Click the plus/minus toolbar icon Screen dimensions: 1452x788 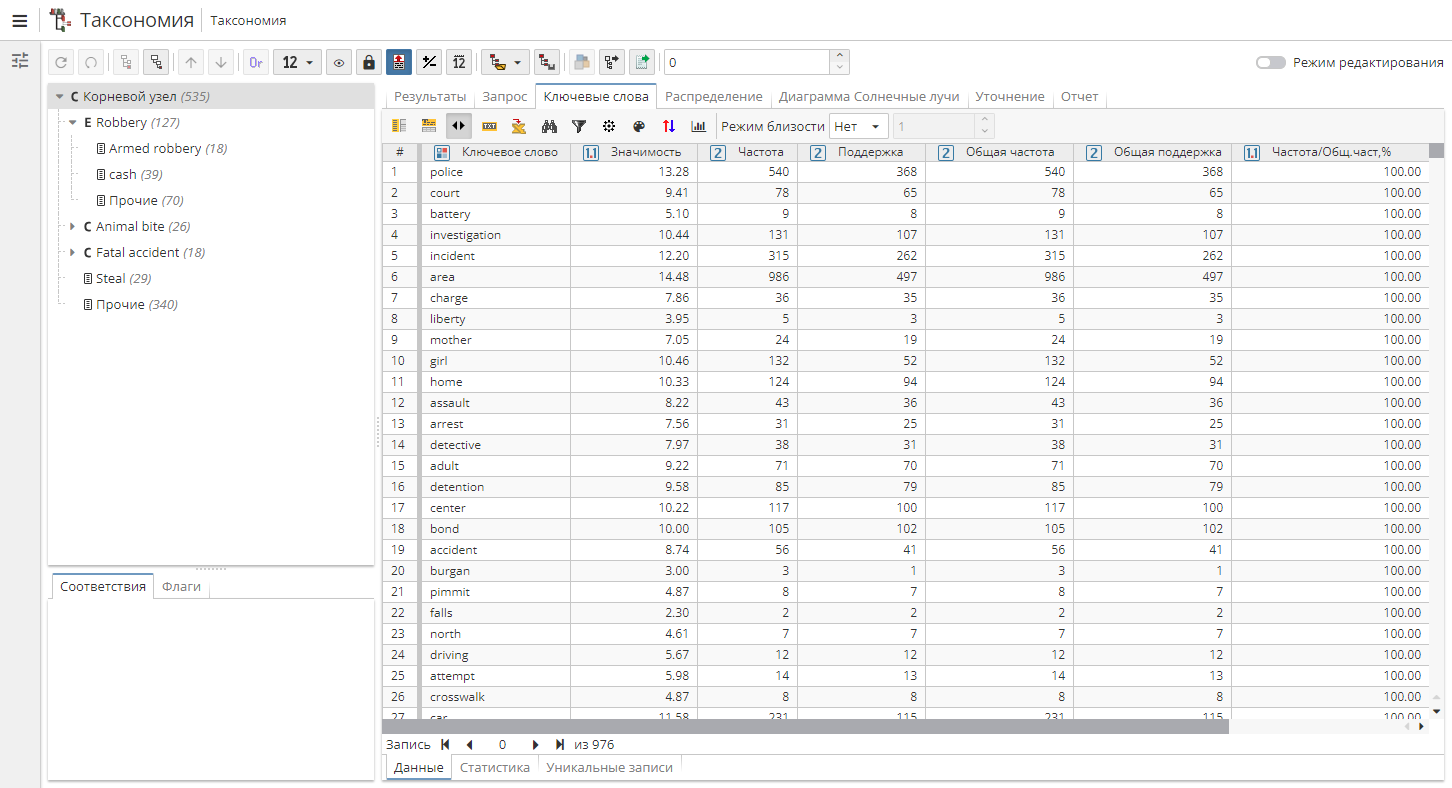[x=429, y=62]
